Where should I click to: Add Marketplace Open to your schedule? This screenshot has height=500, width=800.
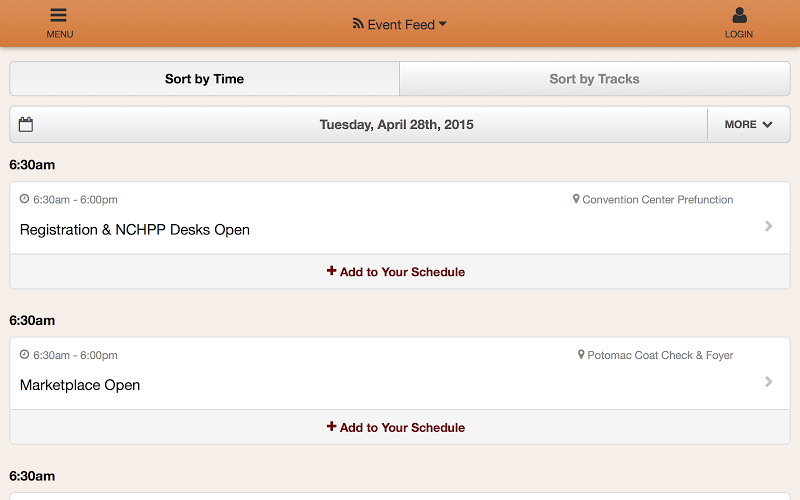pyautogui.click(x=396, y=427)
